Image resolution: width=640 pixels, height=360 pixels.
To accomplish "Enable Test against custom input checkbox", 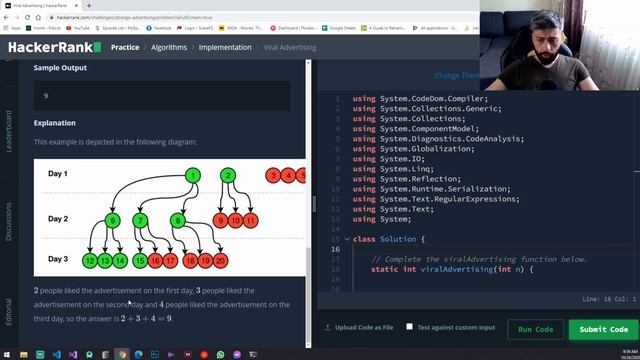I will (409, 327).
